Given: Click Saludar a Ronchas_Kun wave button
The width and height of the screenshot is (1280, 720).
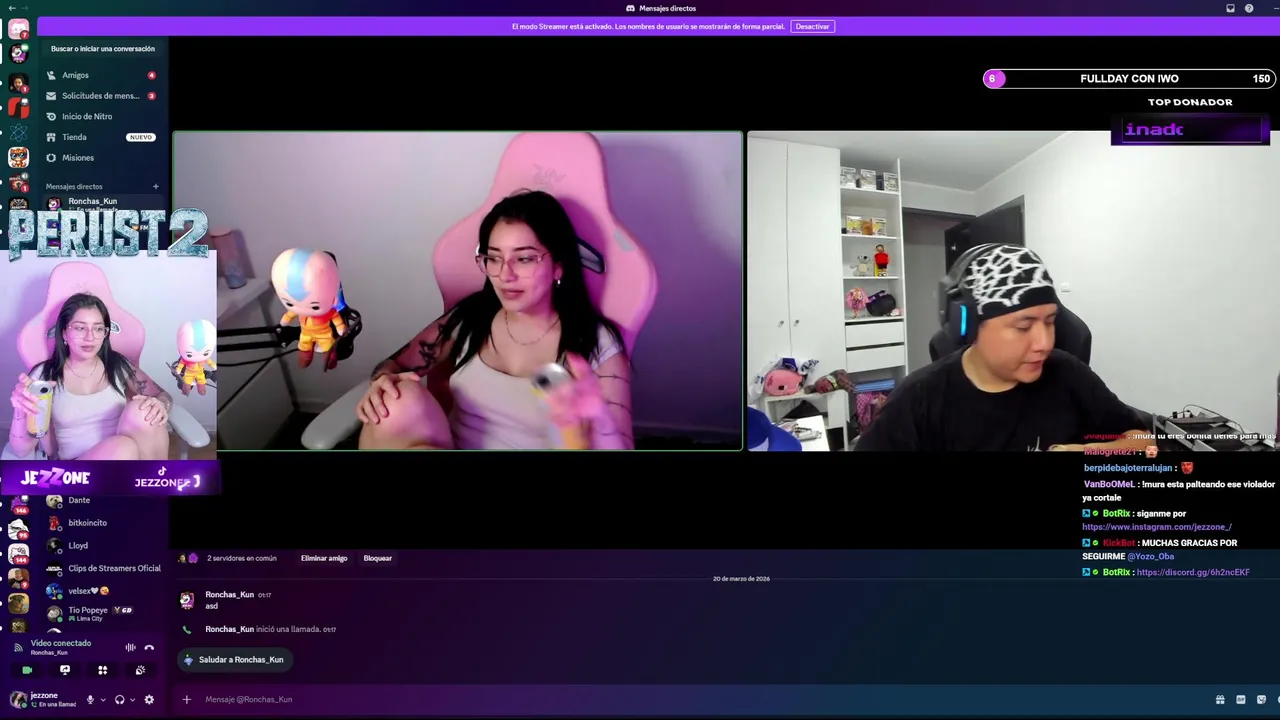Looking at the screenshot, I should pos(233,660).
